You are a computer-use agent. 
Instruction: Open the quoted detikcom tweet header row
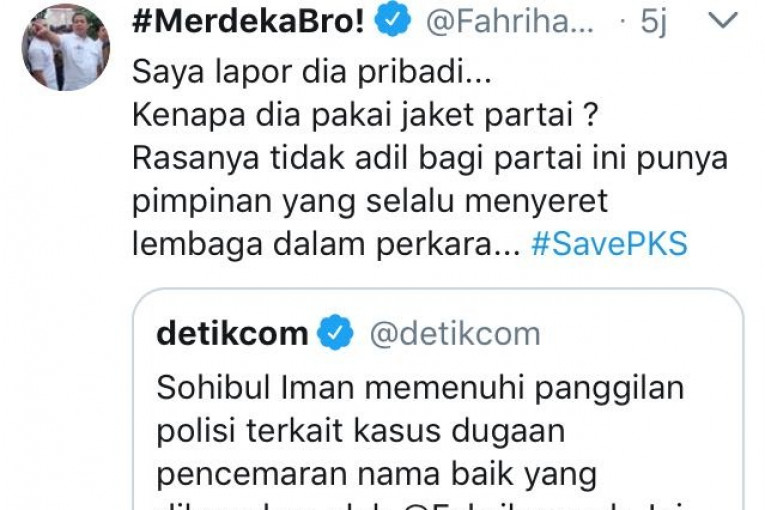[348, 334]
